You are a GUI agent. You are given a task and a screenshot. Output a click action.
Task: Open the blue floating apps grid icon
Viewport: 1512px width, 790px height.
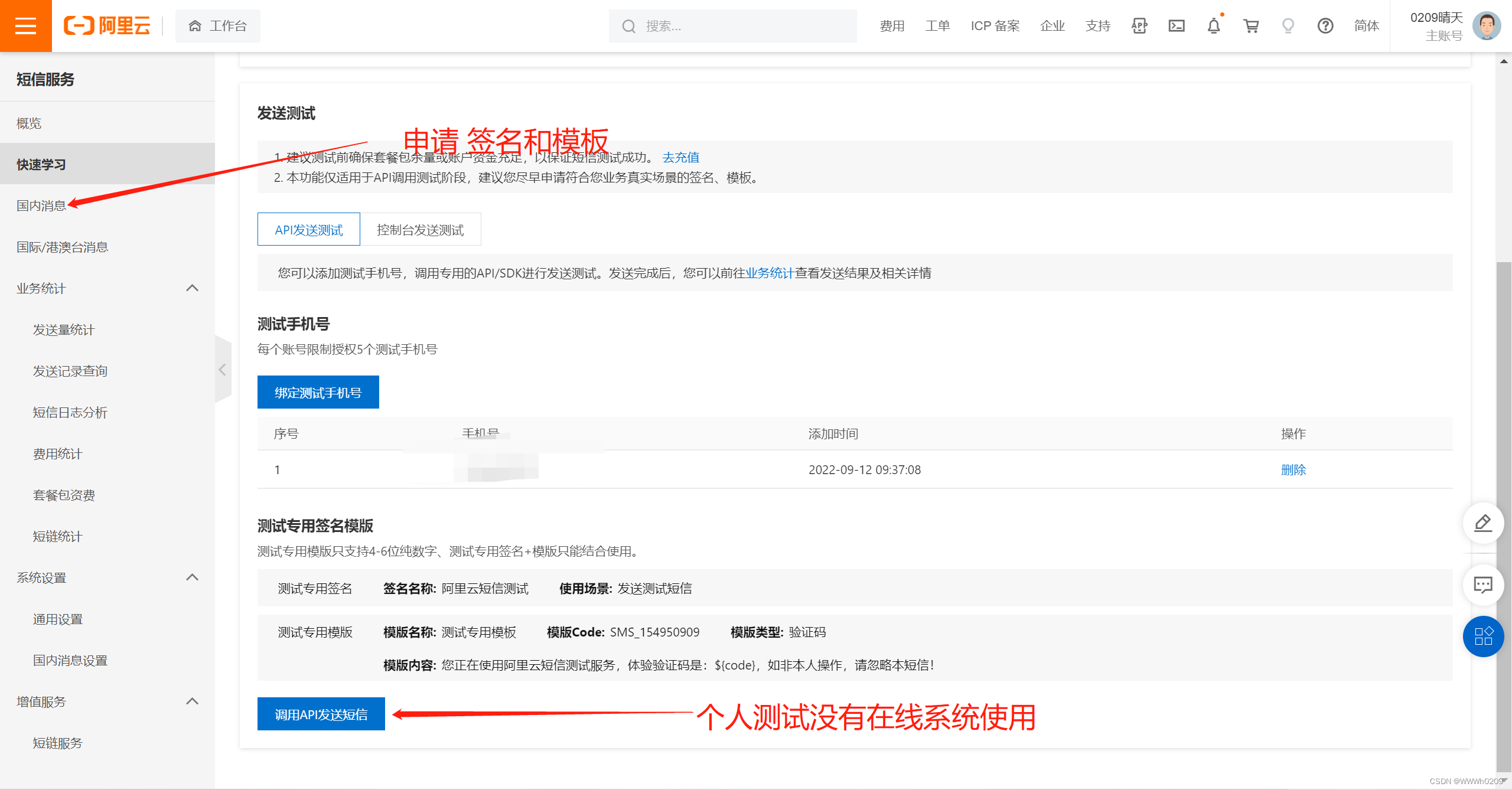(x=1483, y=636)
